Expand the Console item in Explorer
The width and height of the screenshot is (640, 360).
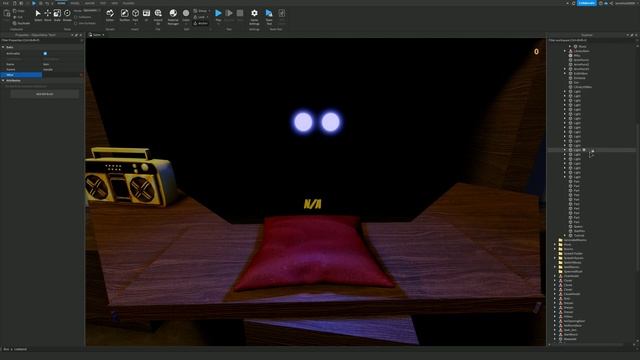point(565,236)
